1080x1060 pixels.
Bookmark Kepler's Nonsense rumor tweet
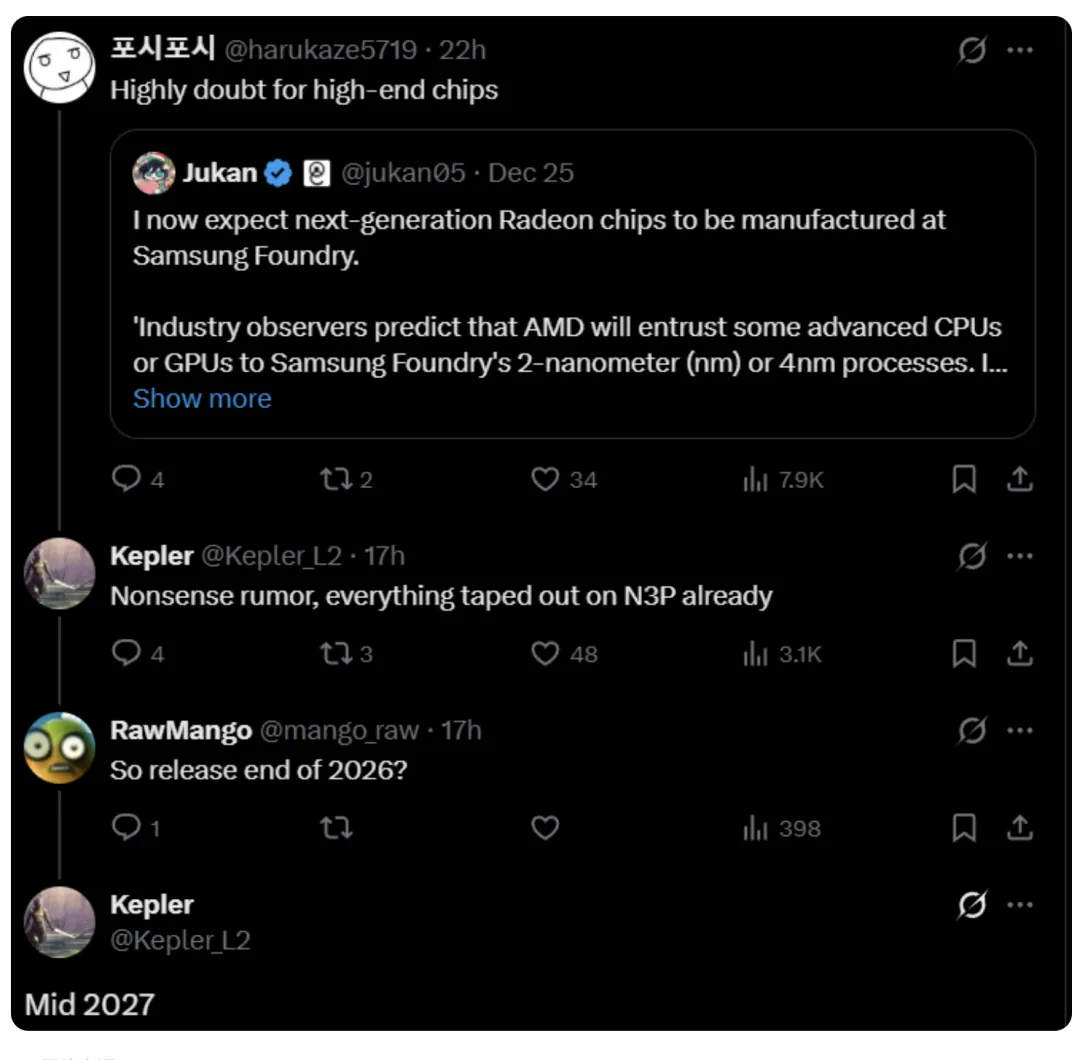pyautogui.click(x=963, y=654)
